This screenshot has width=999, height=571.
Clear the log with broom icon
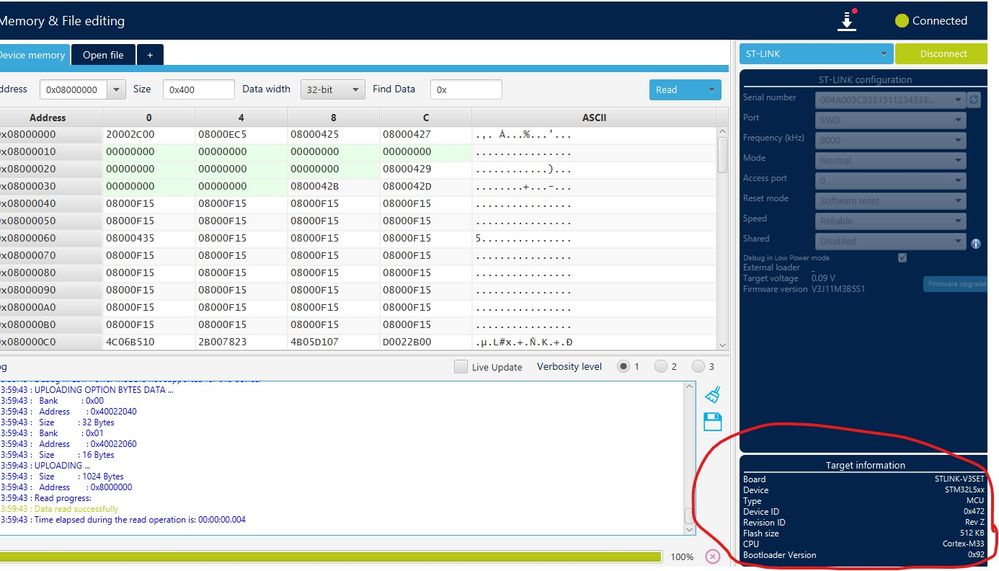coord(713,394)
